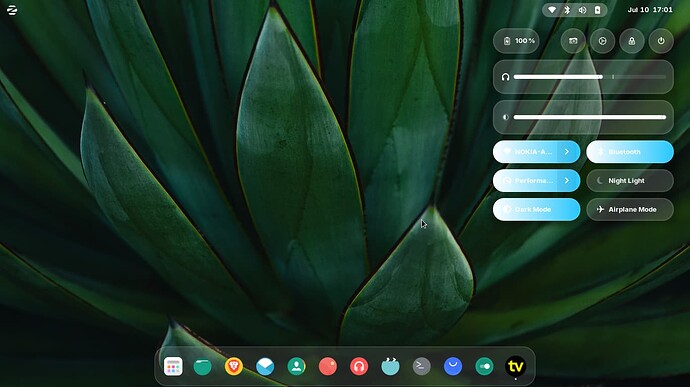The image size is (690, 387).
Task: Switch to the running tv app
Action: 515,366
